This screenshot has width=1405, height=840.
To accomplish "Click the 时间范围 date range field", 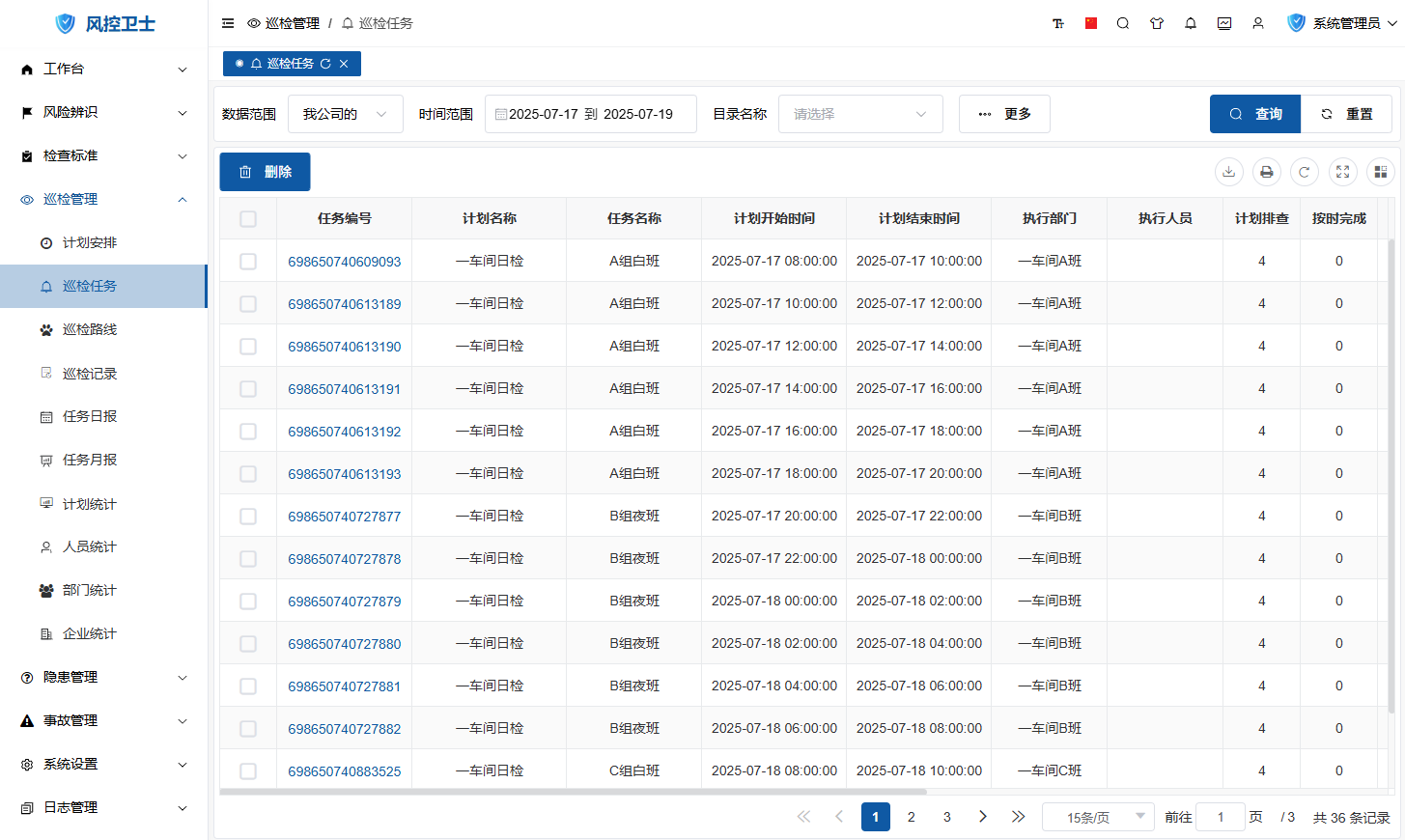I will (x=590, y=114).
